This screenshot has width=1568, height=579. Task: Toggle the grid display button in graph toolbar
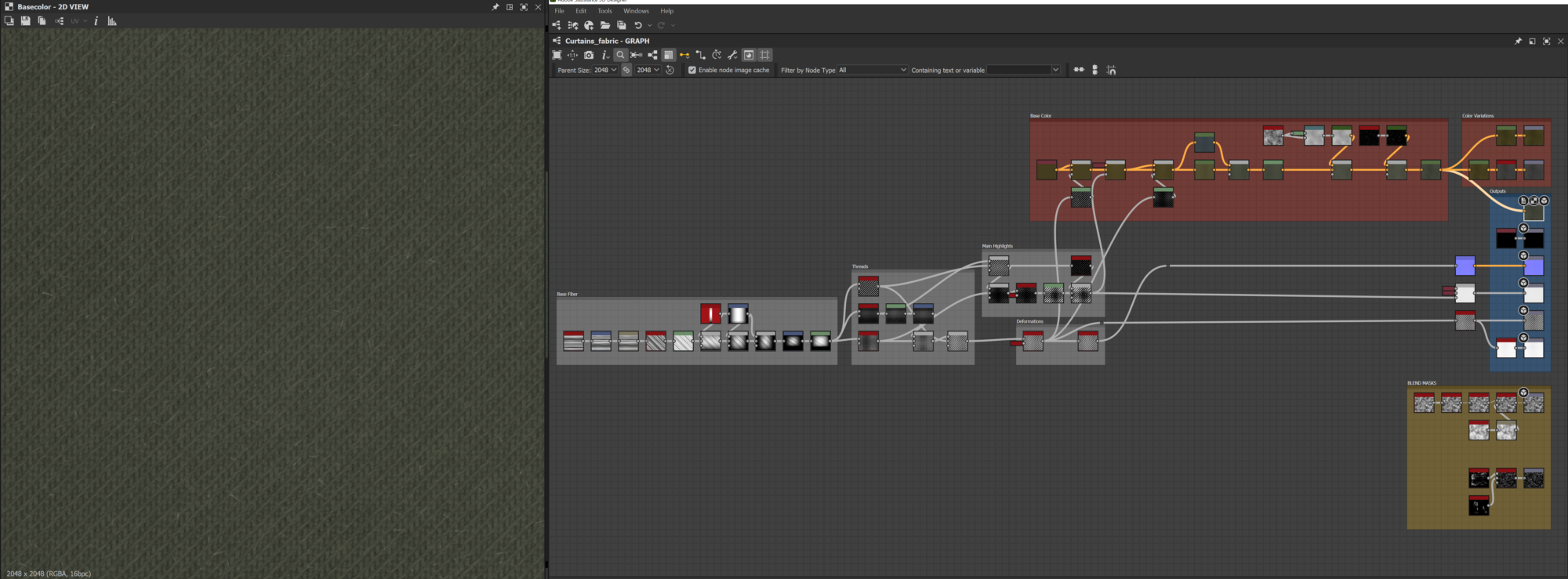(x=765, y=55)
